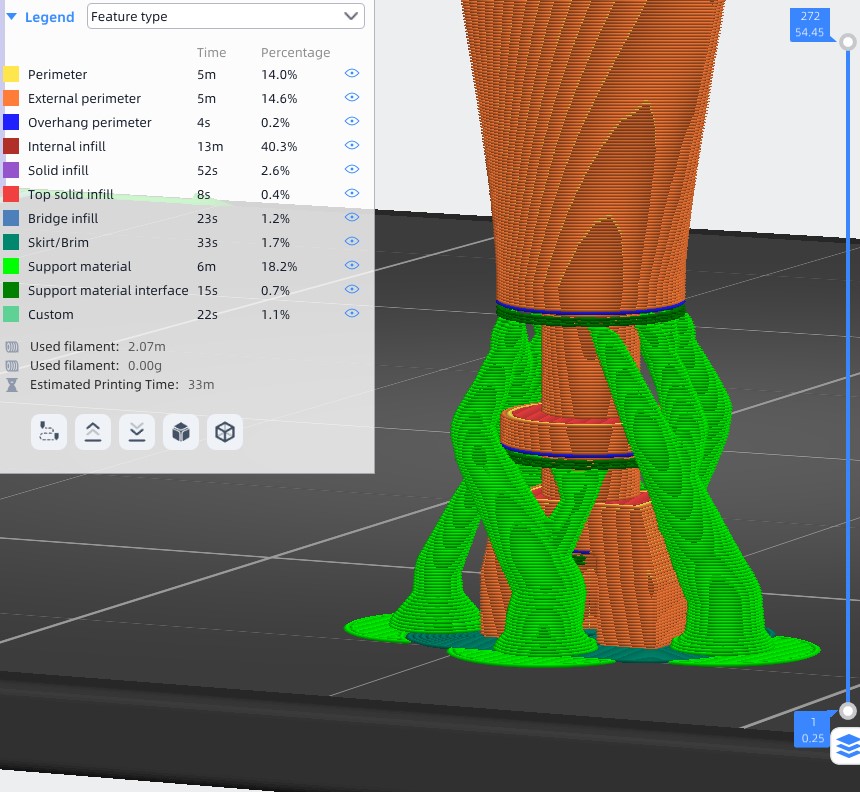Hide Internal infill with its eye icon
This screenshot has height=792, width=860.
351,146
